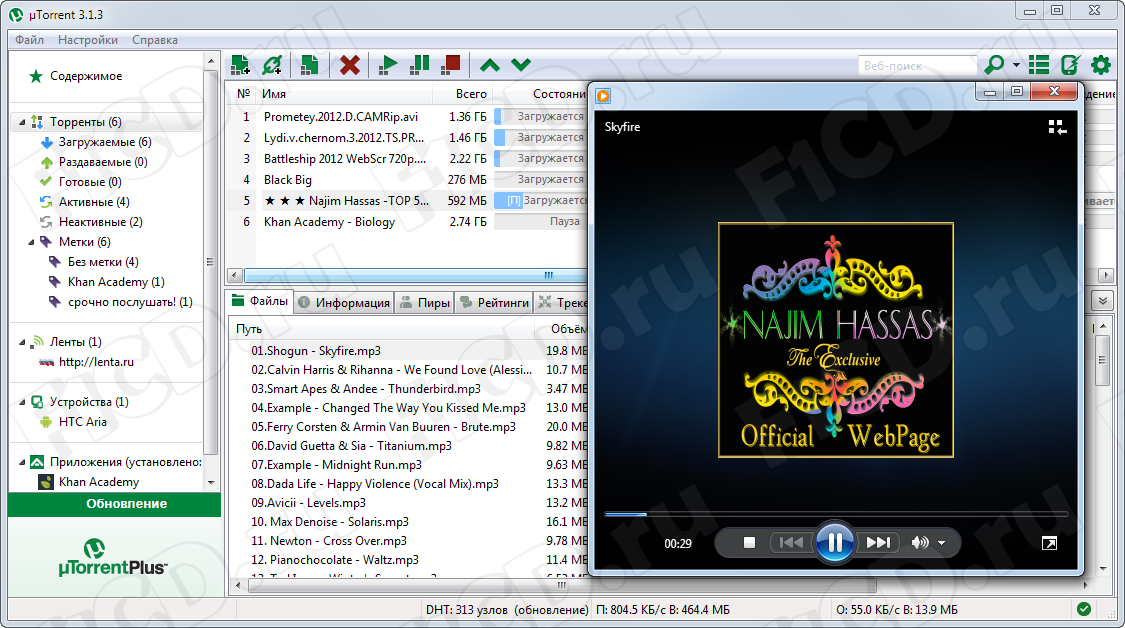Image resolution: width=1125 pixels, height=628 pixels.
Task: Click the web search magnifier icon
Action: [x=994, y=65]
